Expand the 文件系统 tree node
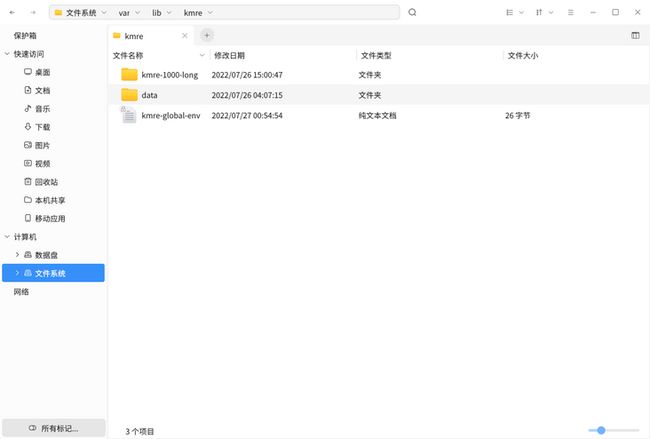Viewport: 650px width, 439px height. point(17,273)
